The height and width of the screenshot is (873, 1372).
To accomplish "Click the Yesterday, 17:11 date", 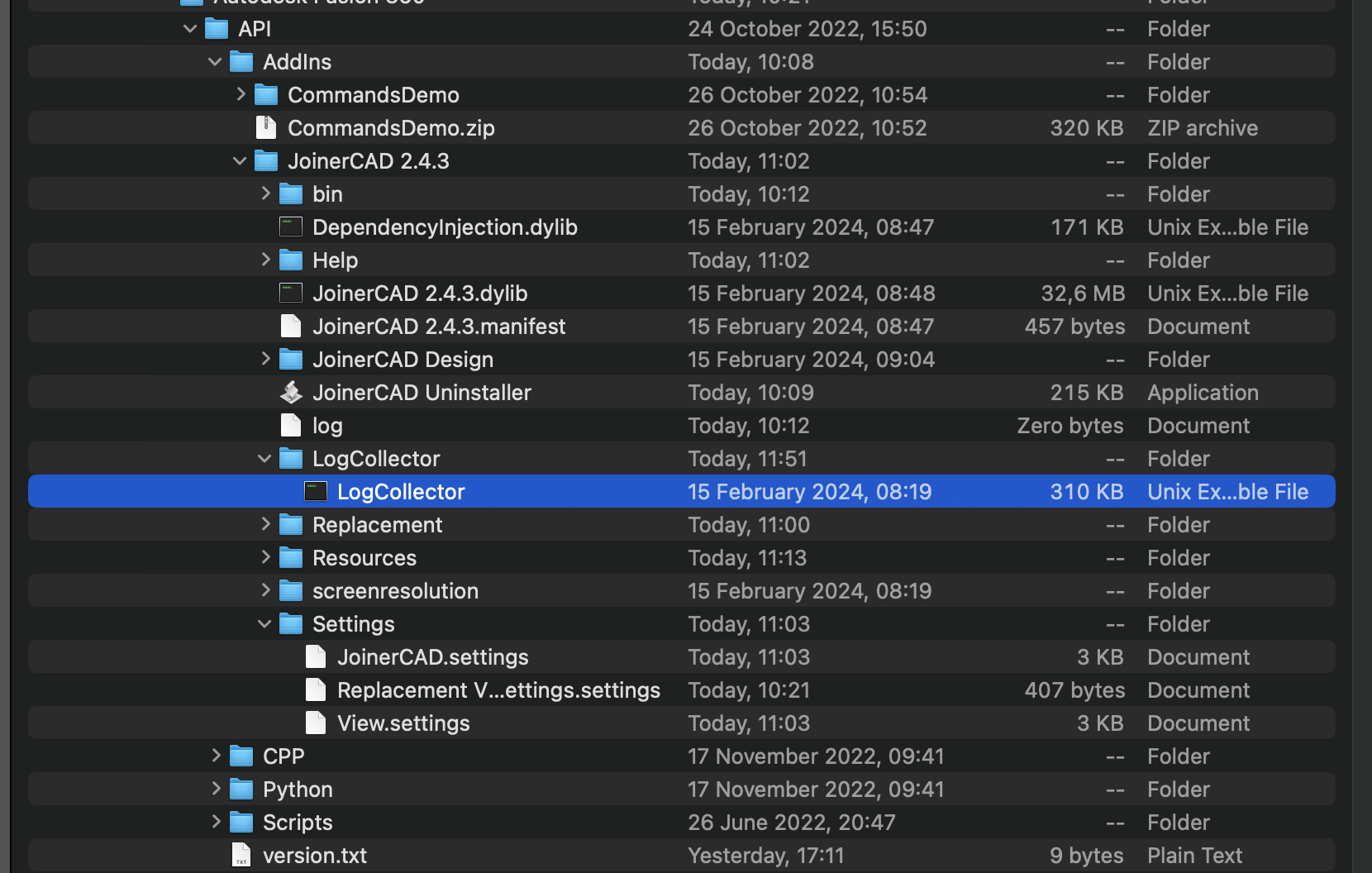I will (x=766, y=856).
